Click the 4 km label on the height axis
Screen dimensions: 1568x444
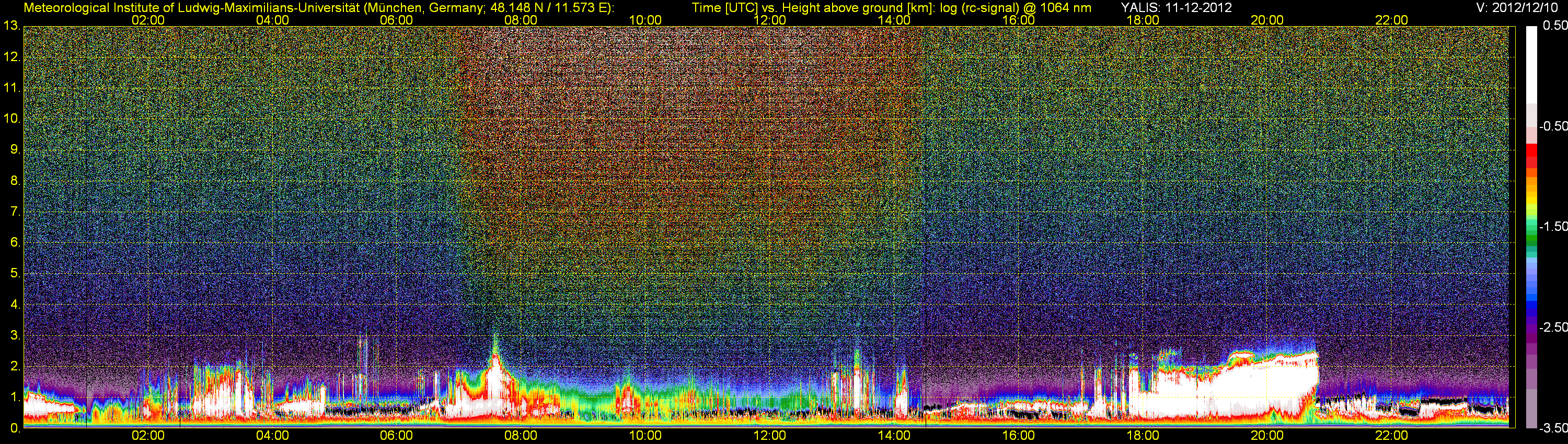coord(15,304)
